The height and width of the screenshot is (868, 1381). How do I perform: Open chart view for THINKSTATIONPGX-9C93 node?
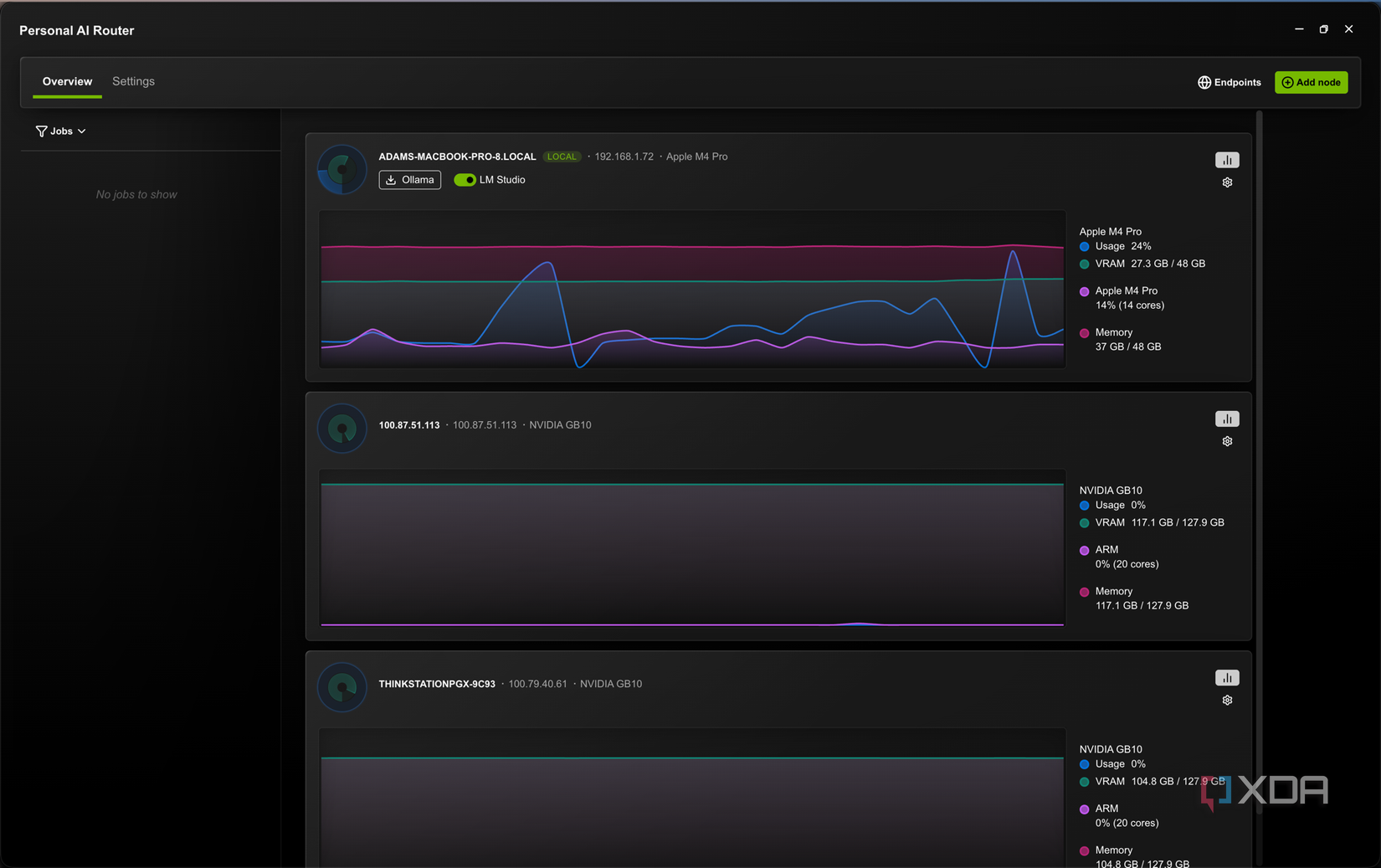[x=1227, y=678]
